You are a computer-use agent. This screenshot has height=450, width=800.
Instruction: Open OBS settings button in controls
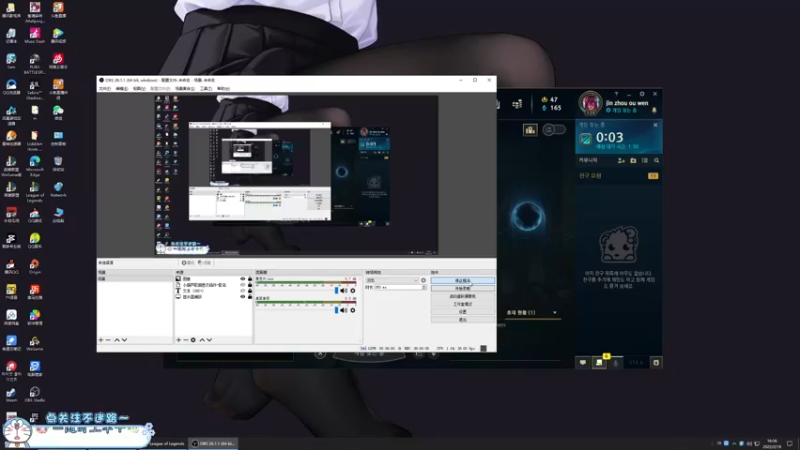tap(463, 312)
